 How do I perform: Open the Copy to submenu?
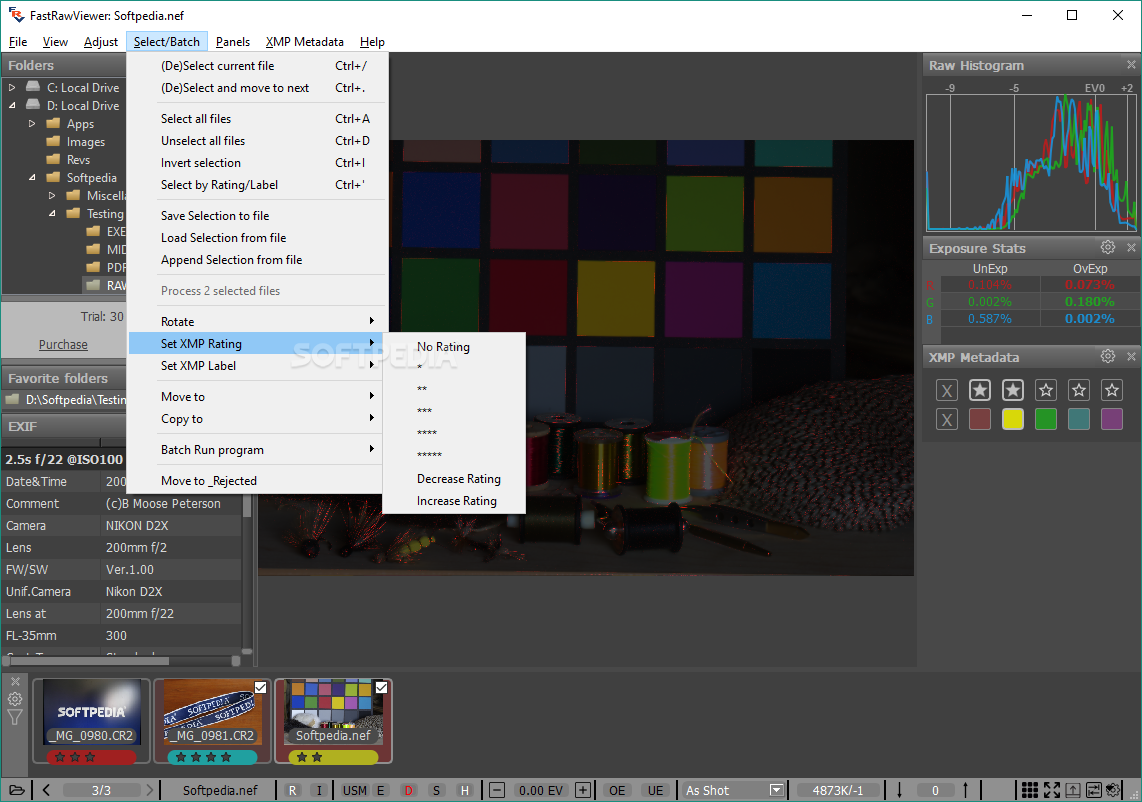pos(256,419)
